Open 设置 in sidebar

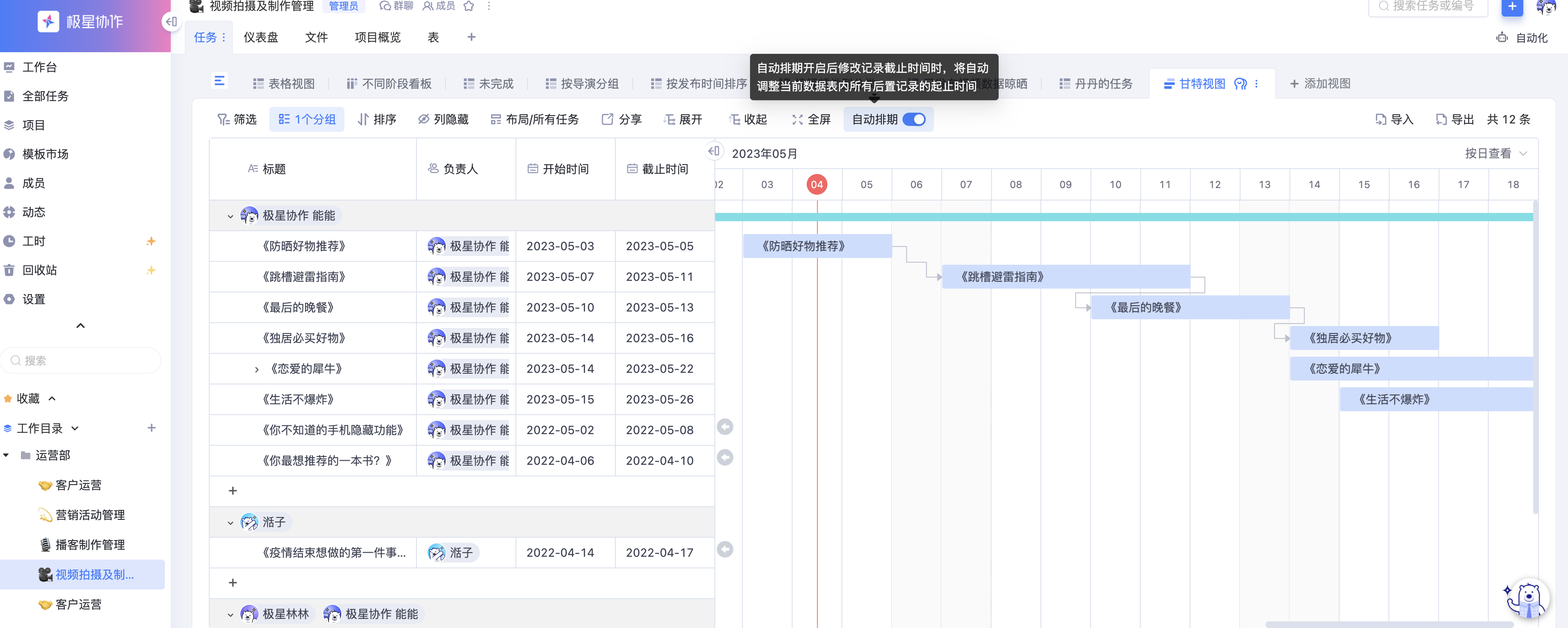click(24, 299)
